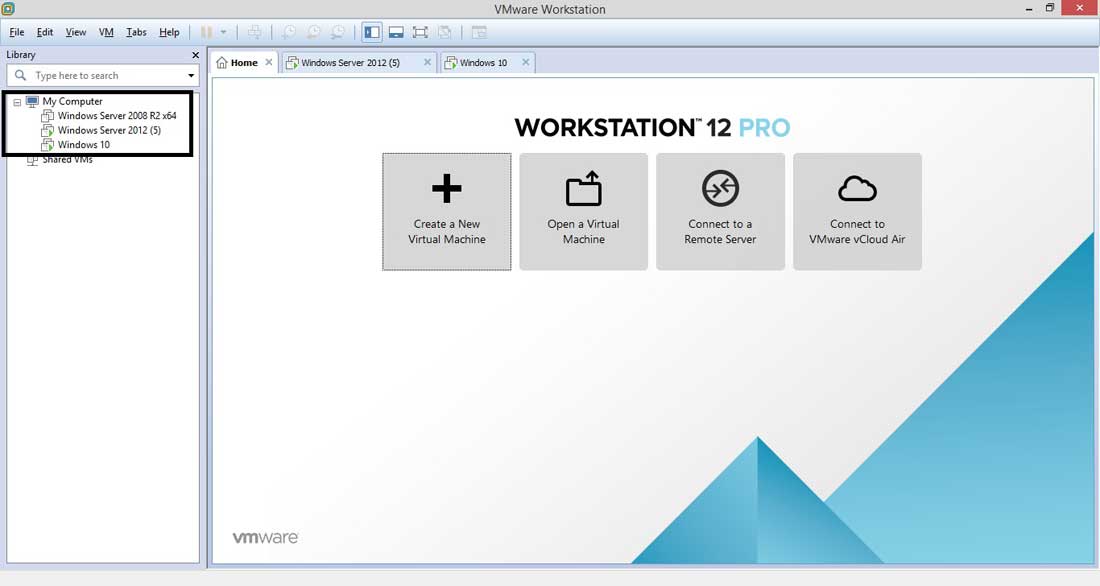Restore down the VMware Workstation window
This screenshot has height=586, width=1100.
click(x=1049, y=8)
